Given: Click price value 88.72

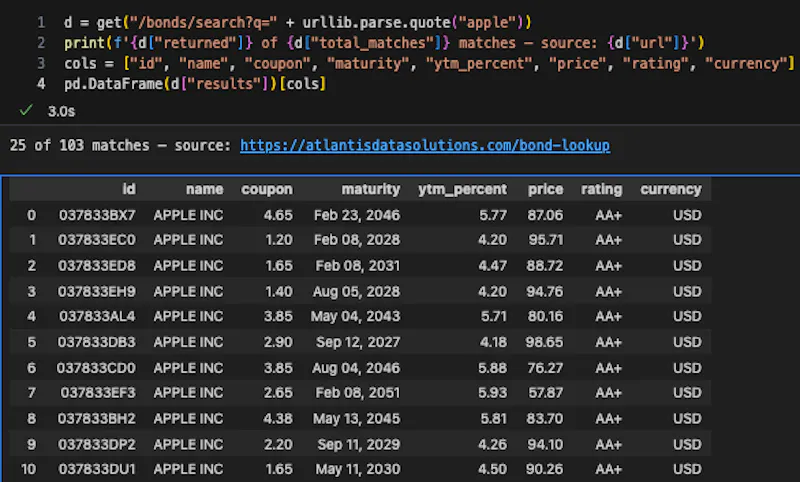Looking at the screenshot, I should click(545, 266).
